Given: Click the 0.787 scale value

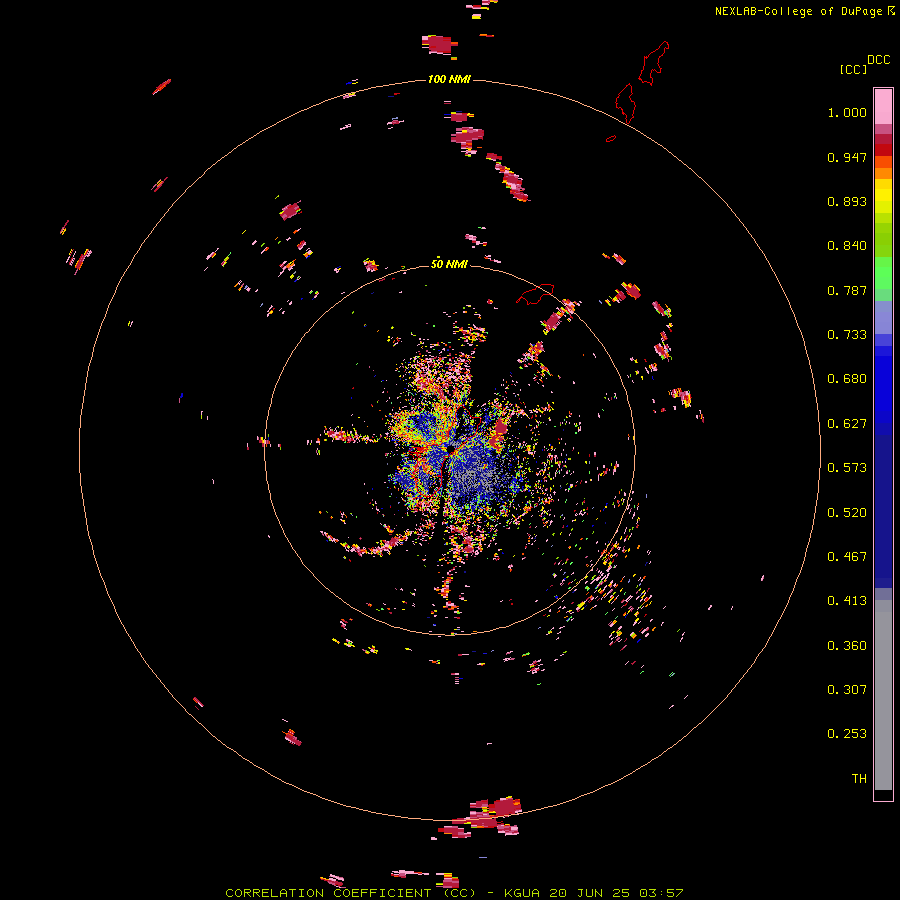Looking at the screenshot, I should point(847,290).
